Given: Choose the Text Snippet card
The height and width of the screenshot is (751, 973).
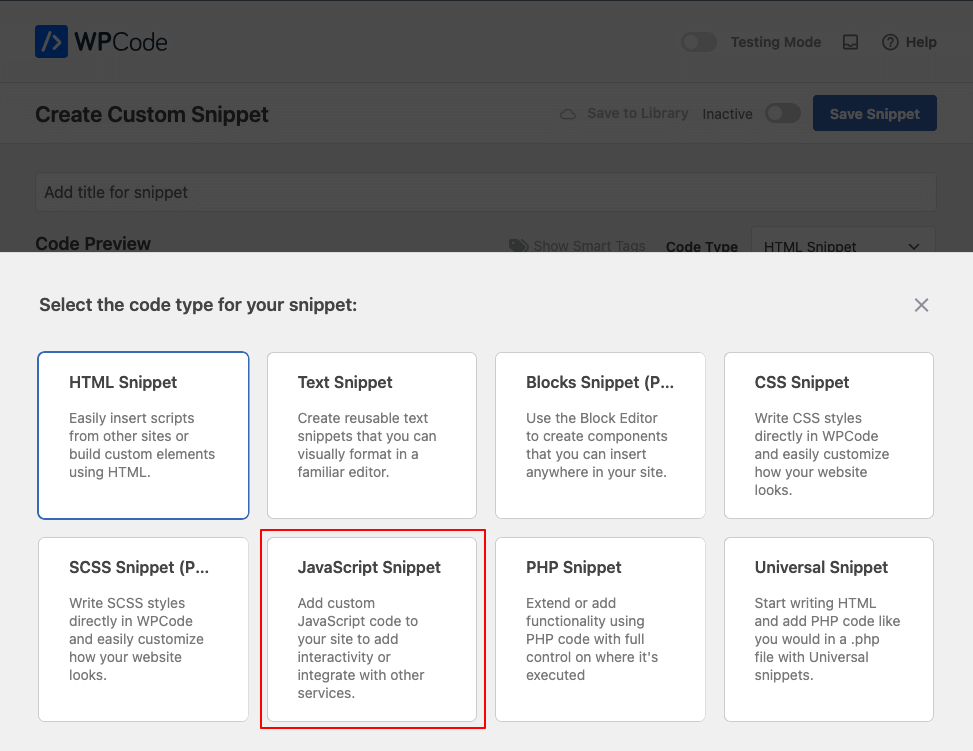Looking at the screenshot, I should click(x=371, y=435).
